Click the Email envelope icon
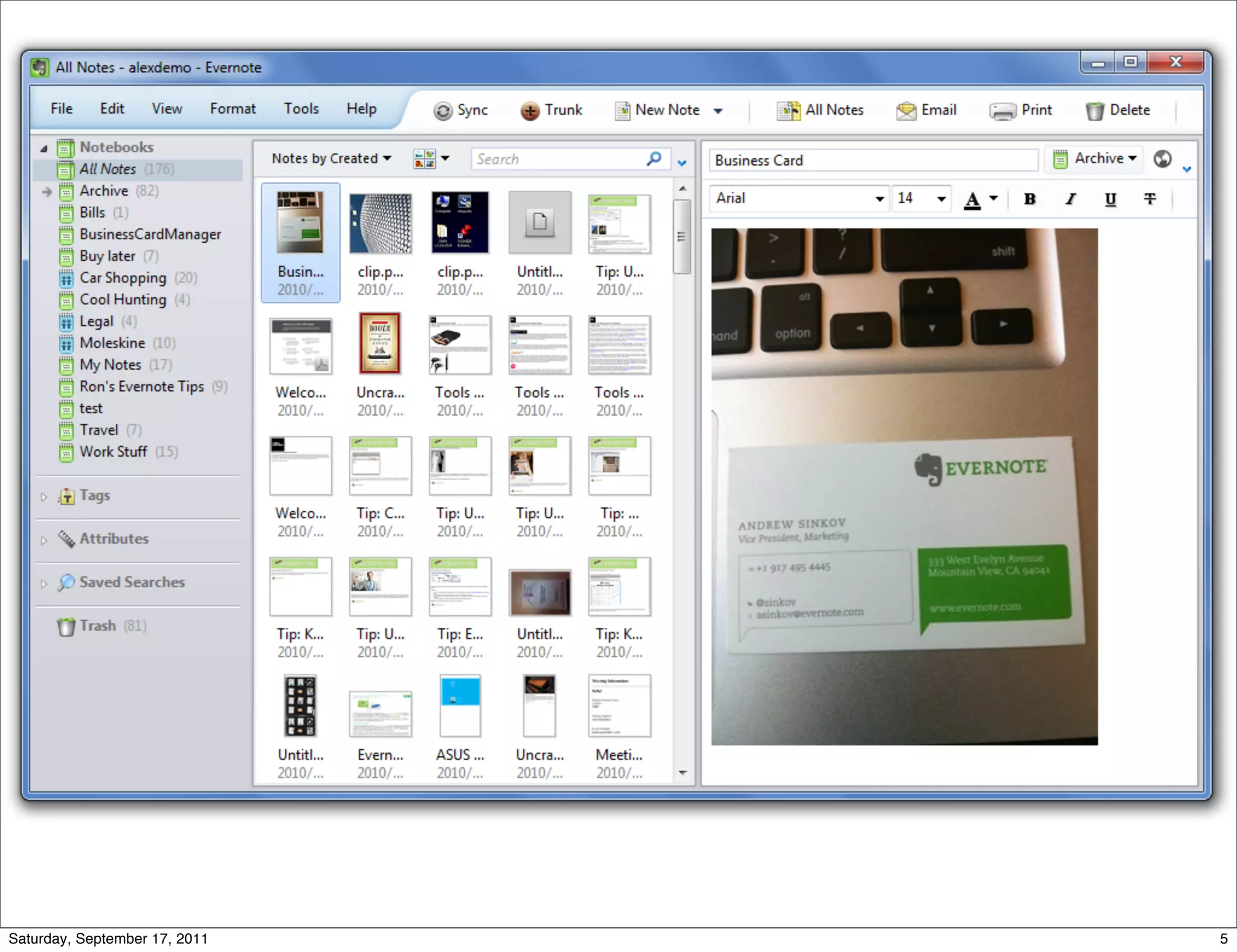Viewport: 1237px width, 952px height. 906,111
